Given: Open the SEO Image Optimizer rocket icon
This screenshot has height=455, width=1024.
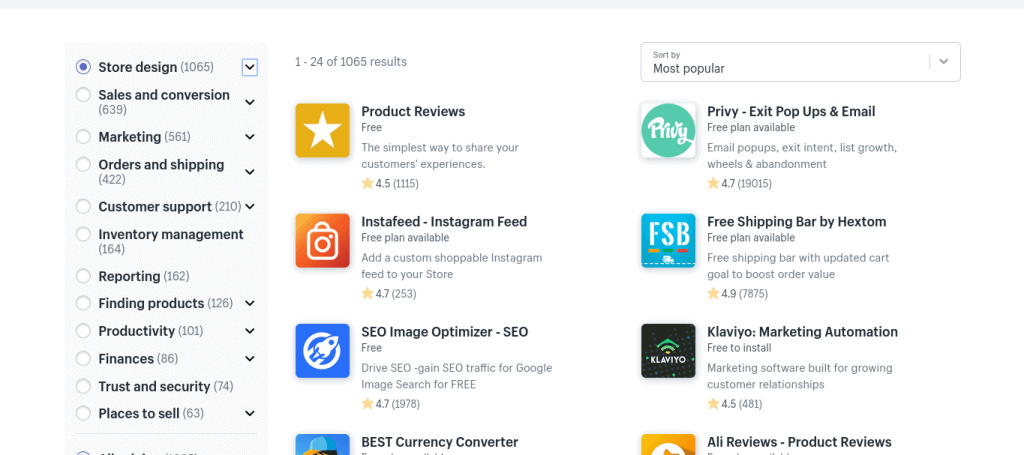Looking at the screenshot, I should 322,351.
